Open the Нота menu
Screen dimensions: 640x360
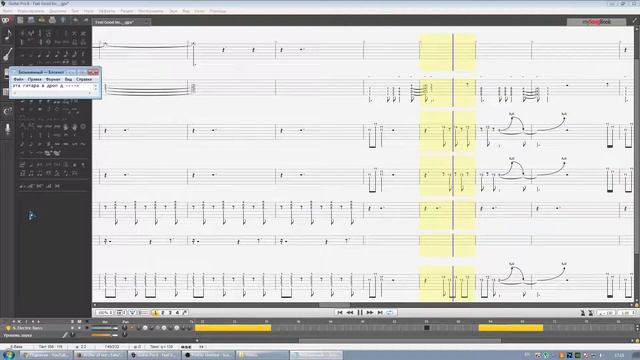89,11
